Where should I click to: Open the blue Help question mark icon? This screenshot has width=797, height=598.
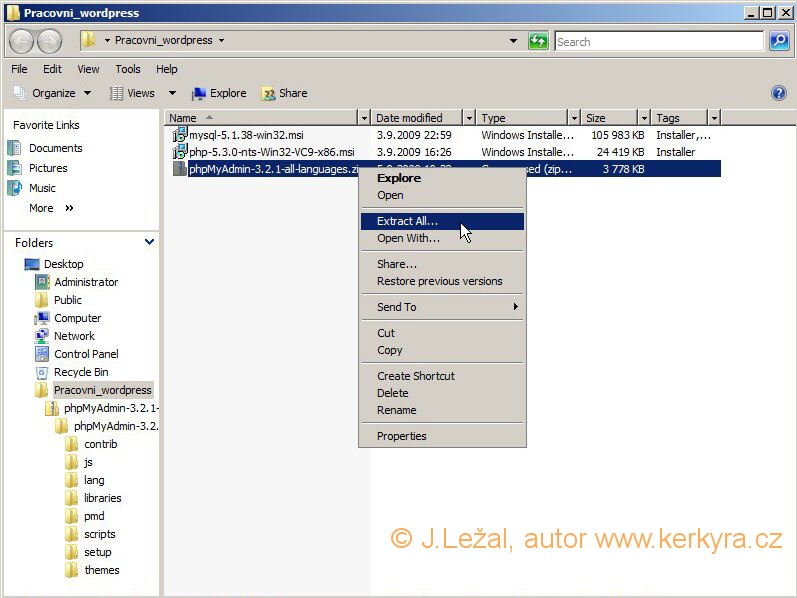[x=779, y=93]
